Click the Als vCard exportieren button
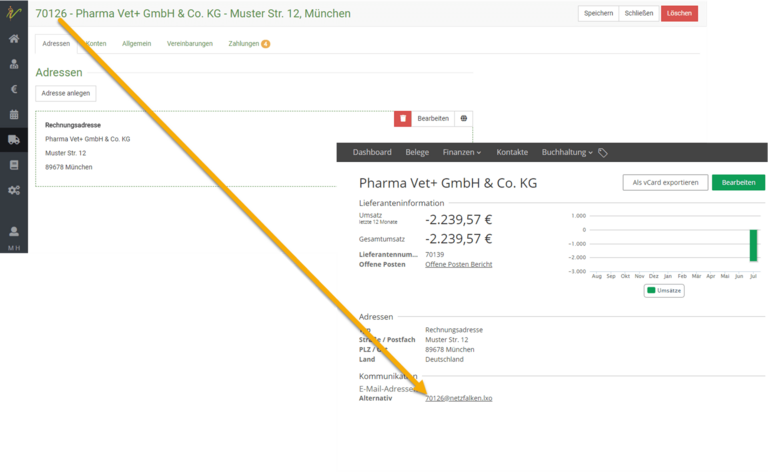The image size is (768, 472). click(665, 182)
